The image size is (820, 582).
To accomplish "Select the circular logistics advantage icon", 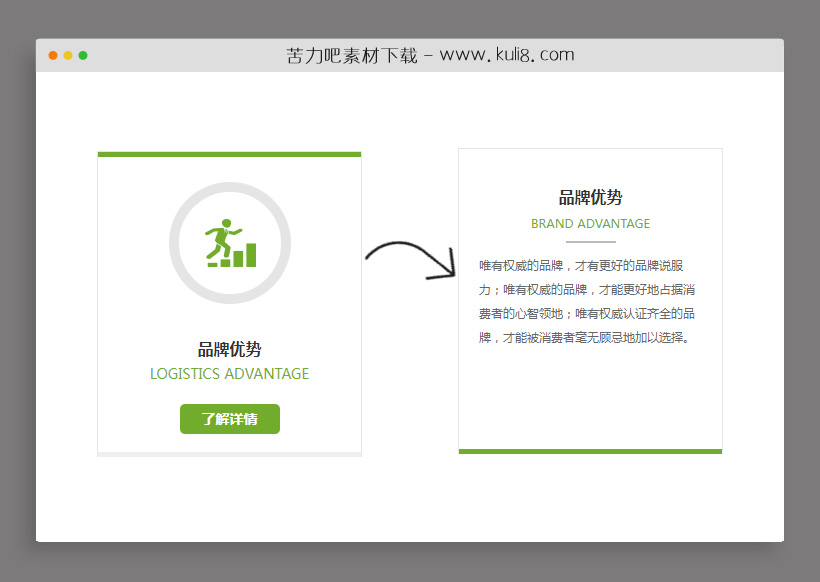I will pyautogui.click(x=230, y=242).
